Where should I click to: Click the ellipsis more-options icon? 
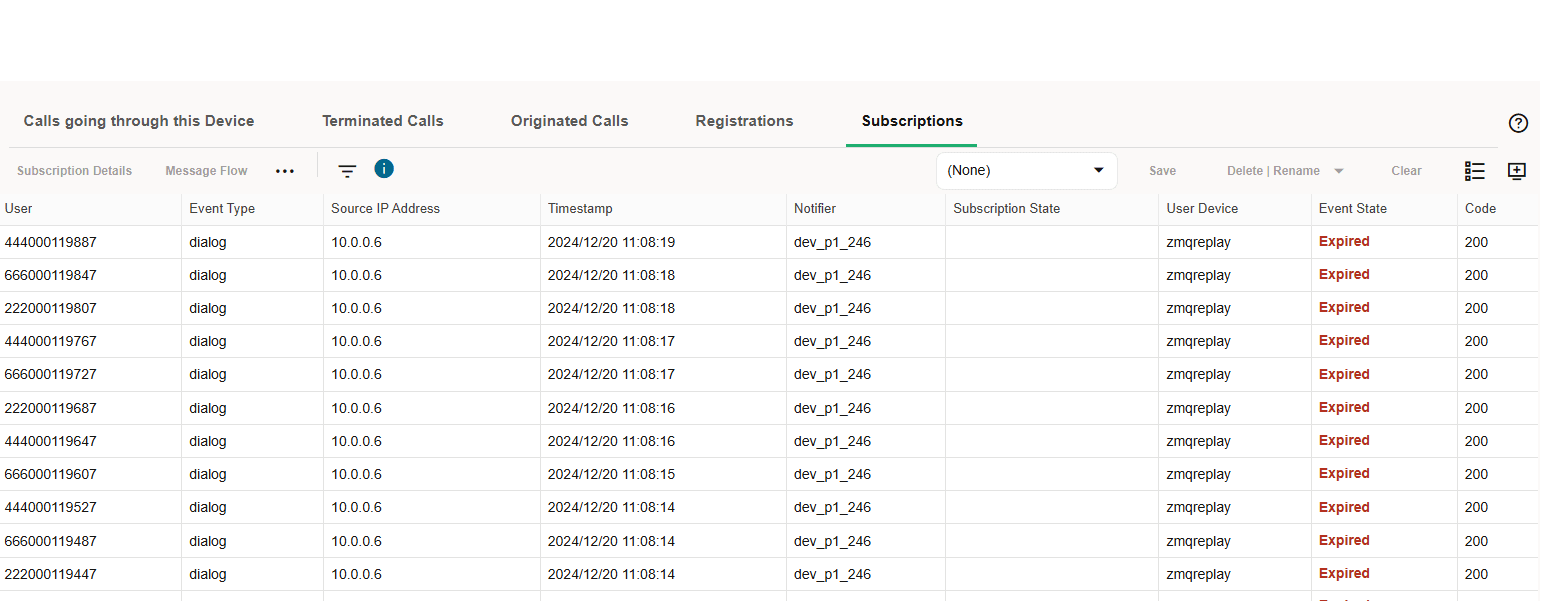coord(285,171)
